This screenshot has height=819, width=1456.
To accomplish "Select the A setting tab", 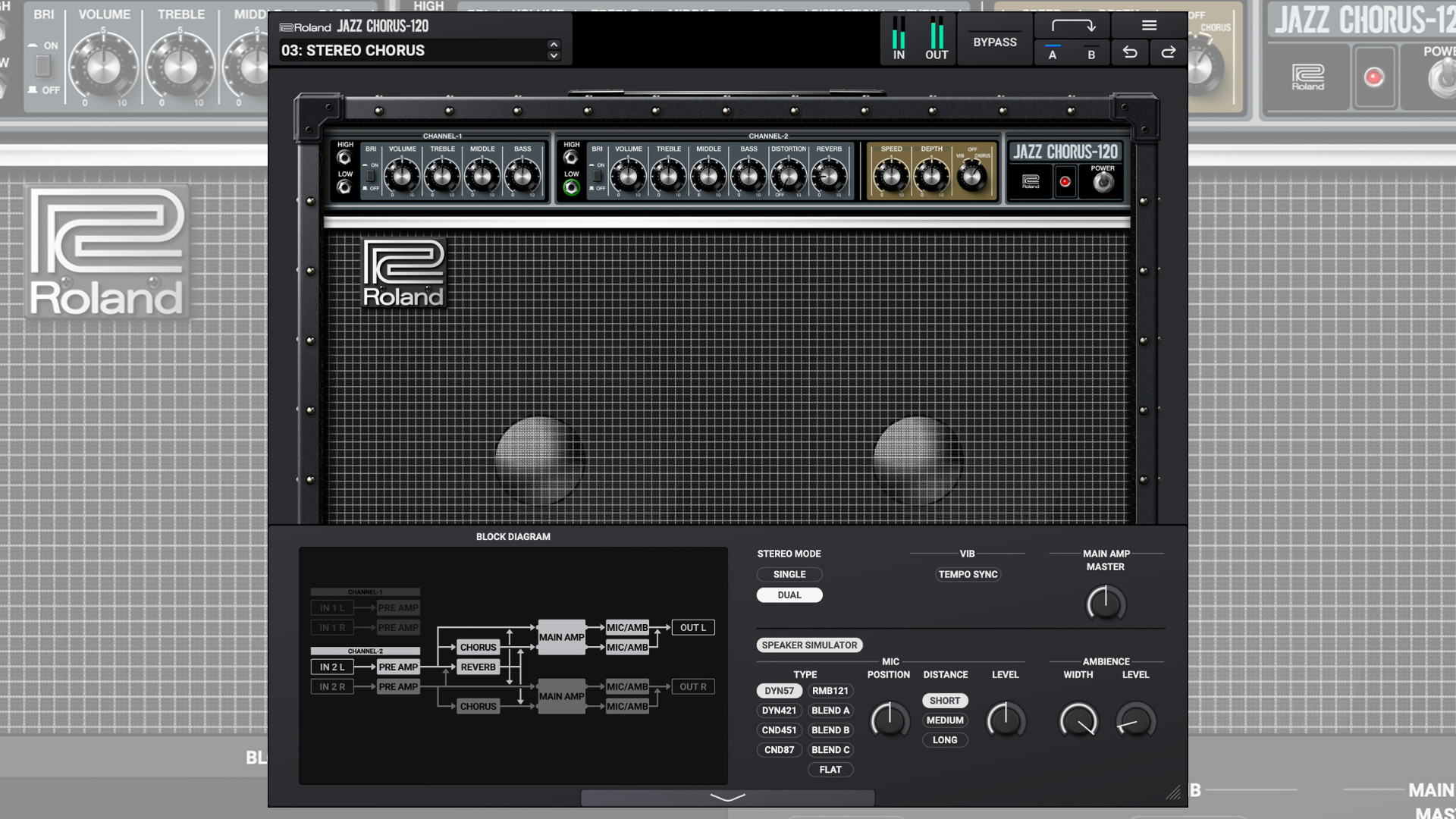I will coord(1052,54).
